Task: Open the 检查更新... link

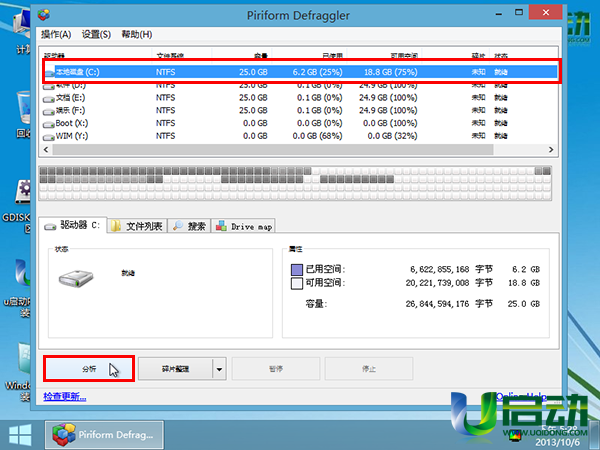Action: tap(65, 396)
